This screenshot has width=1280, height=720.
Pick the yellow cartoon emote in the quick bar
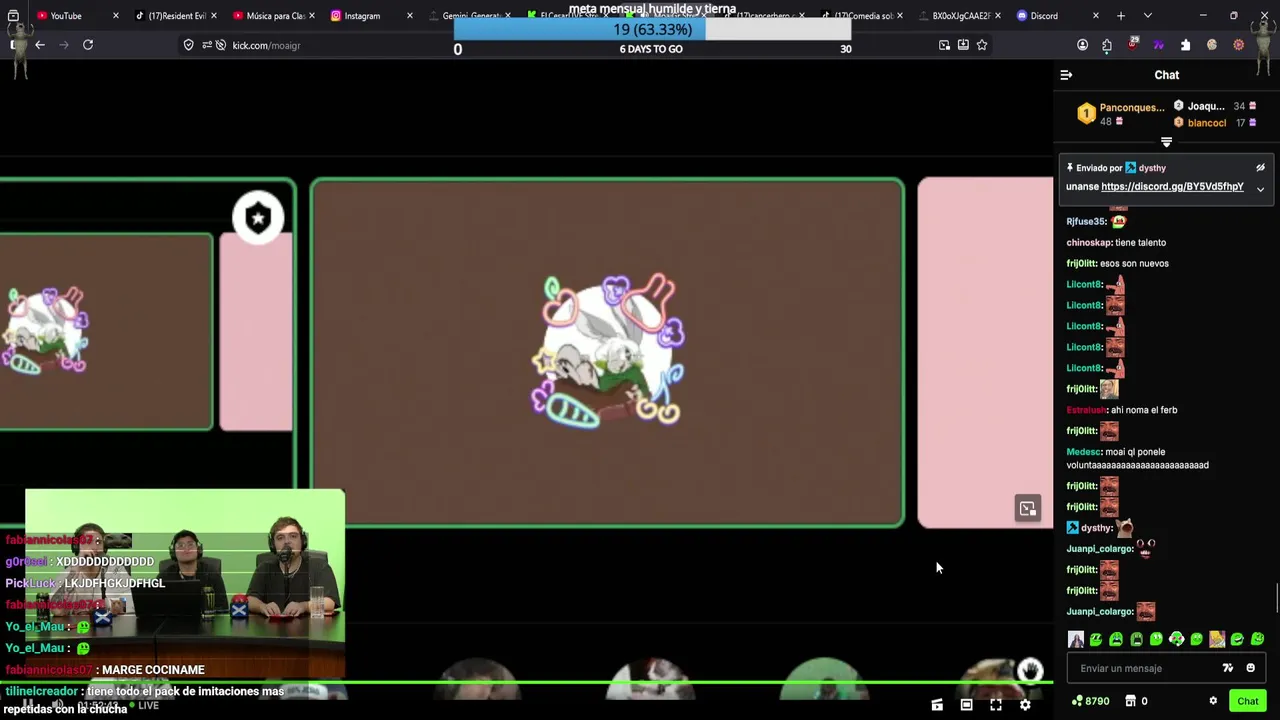(1217, 639)
